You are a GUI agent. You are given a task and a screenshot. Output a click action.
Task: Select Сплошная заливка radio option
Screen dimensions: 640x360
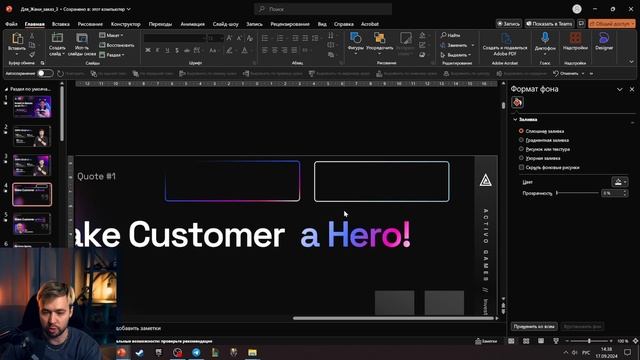[x=521, y=131]
